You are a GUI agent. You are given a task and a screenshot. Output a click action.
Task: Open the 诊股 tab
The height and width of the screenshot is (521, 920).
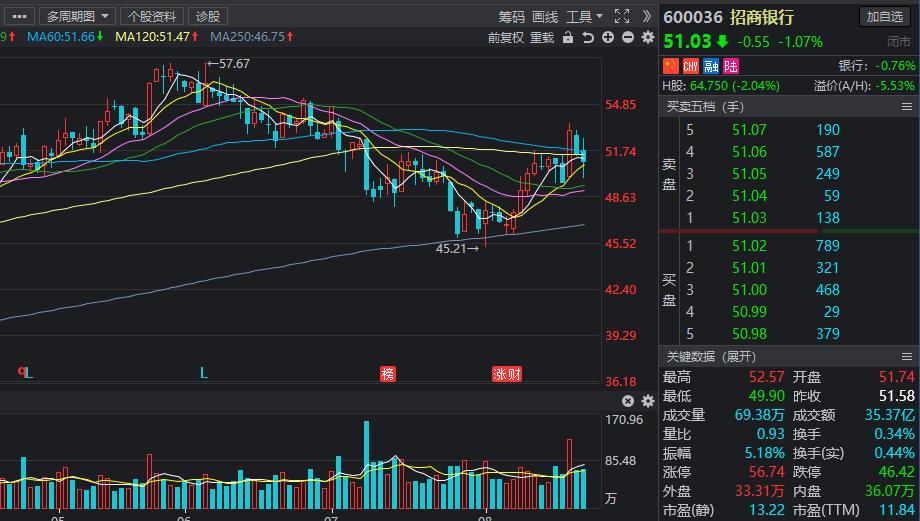208,16
